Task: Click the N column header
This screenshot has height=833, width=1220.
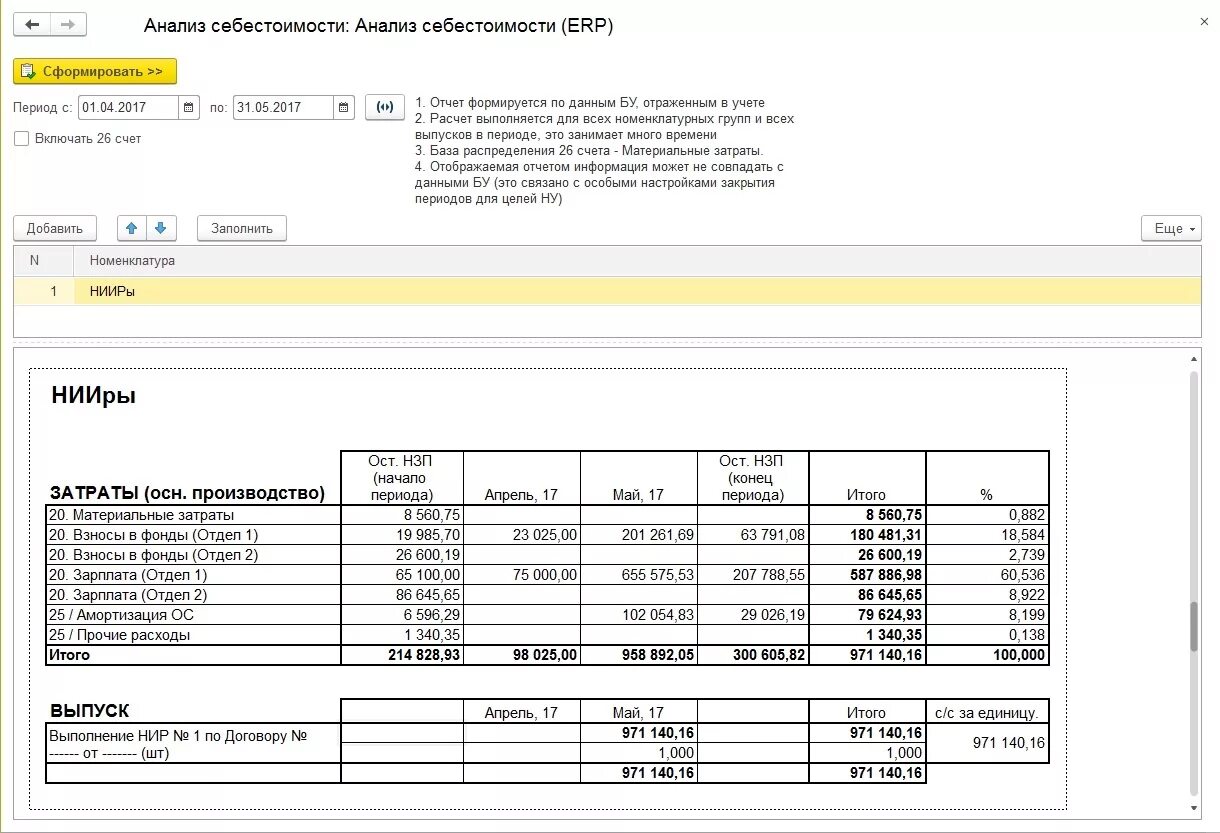Action: [44, 261]
